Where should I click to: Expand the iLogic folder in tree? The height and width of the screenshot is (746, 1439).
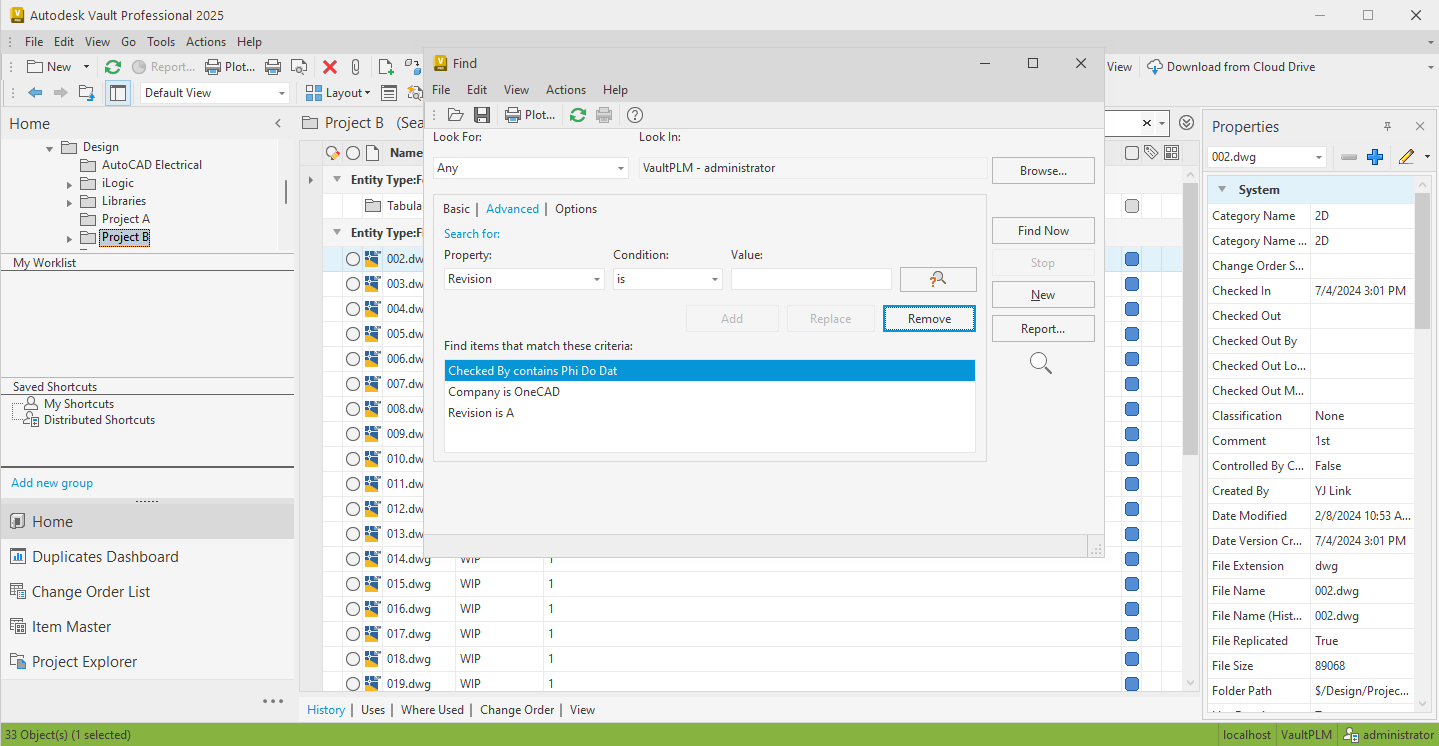tap(69, 184)
